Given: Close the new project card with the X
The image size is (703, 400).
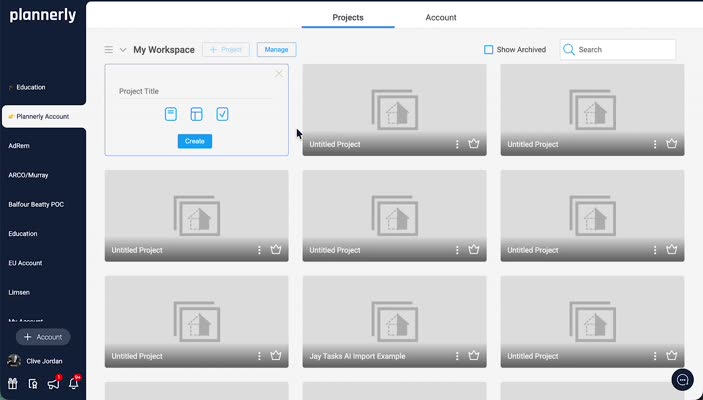Looking at the screenshot, I should point(279,74).
